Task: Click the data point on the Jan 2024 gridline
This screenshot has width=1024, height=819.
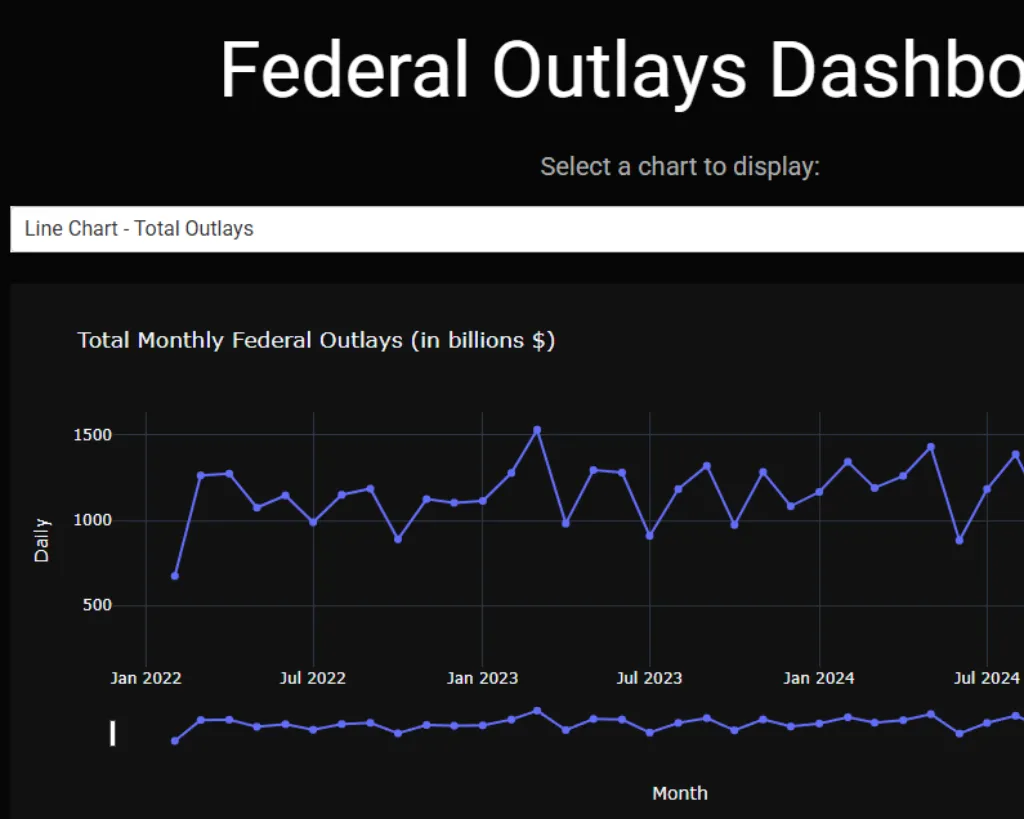Action: click(819, 492)
